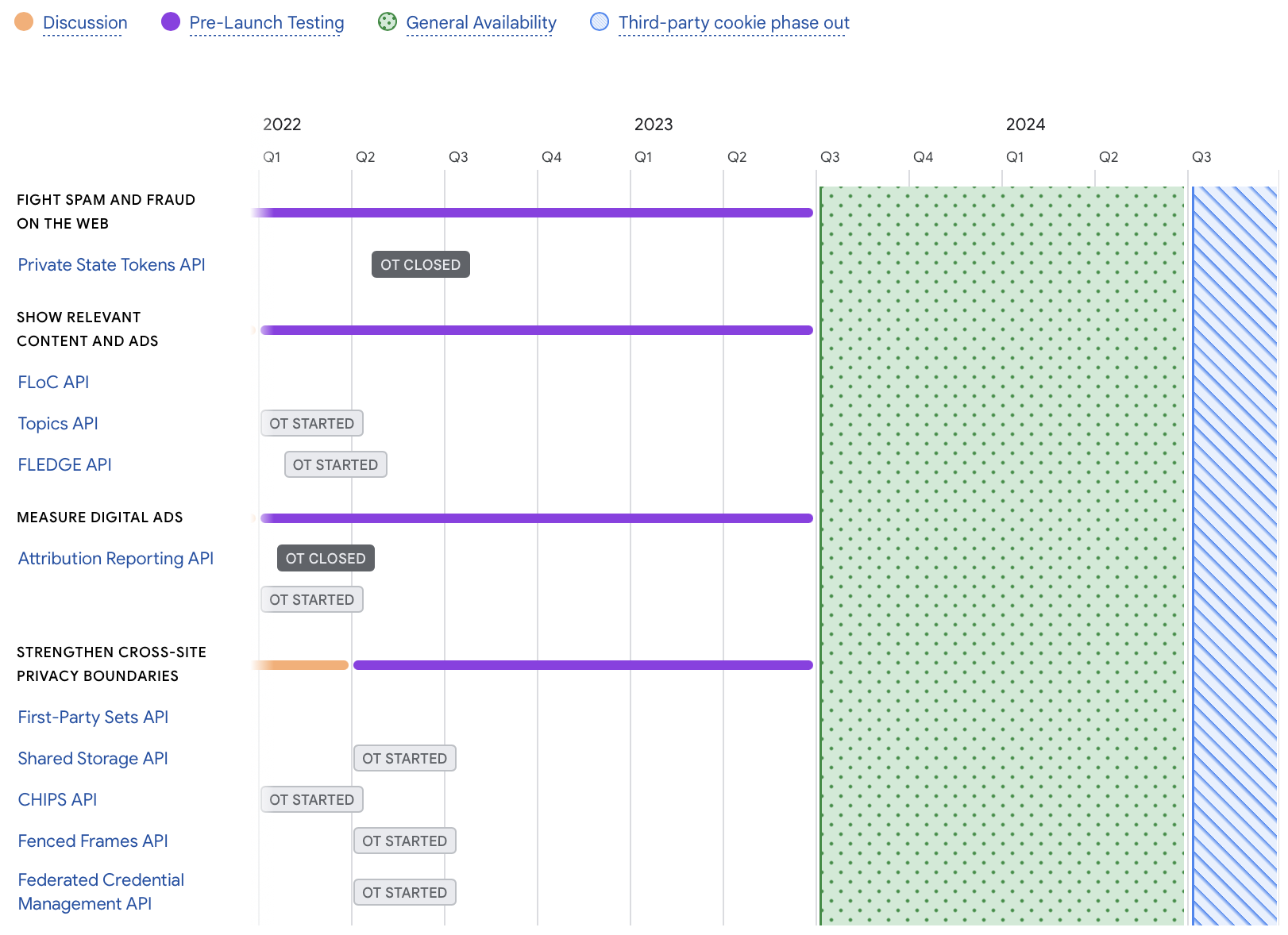Click OT STARTED badge in Shared Storage row

click(x=405, y=758)
